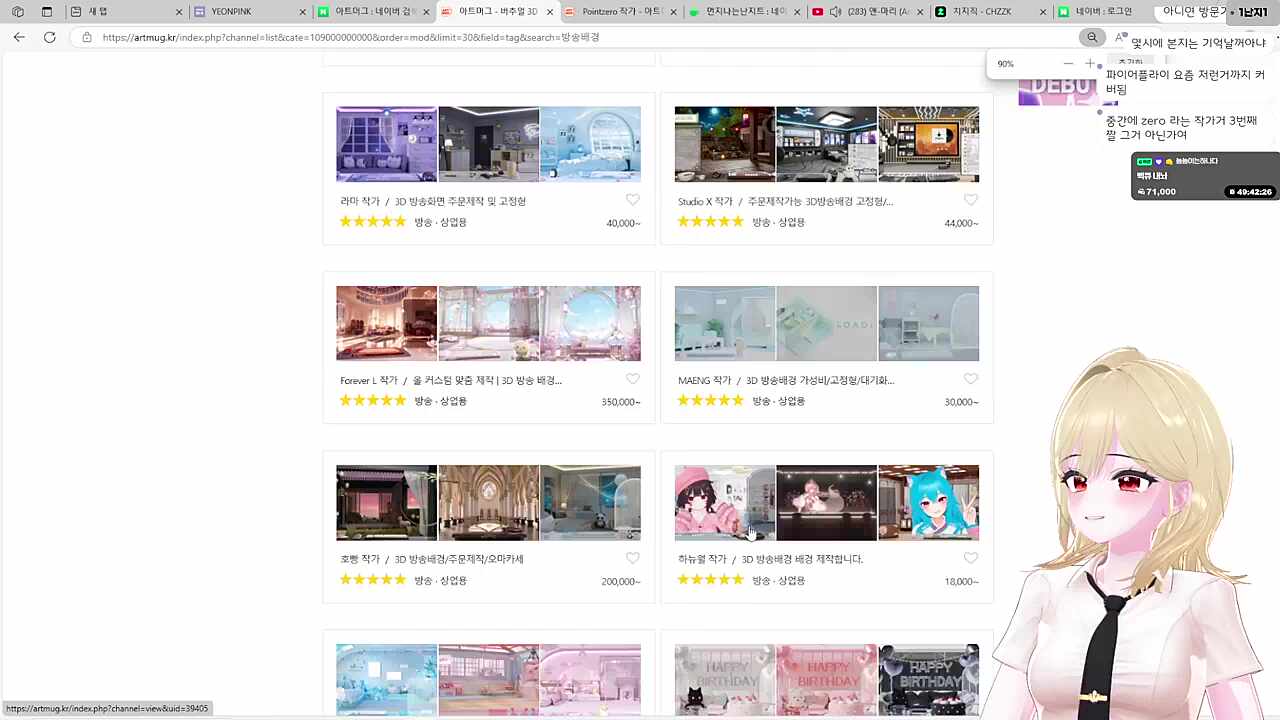Click the pink HAPPY BIRTHDAY thumbnail

[826, 680]
